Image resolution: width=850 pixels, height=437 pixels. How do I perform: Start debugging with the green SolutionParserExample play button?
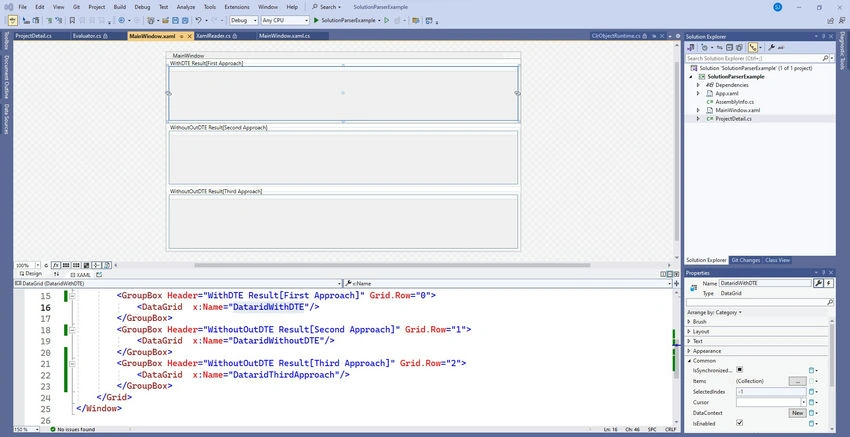click(x=317, y=20)
